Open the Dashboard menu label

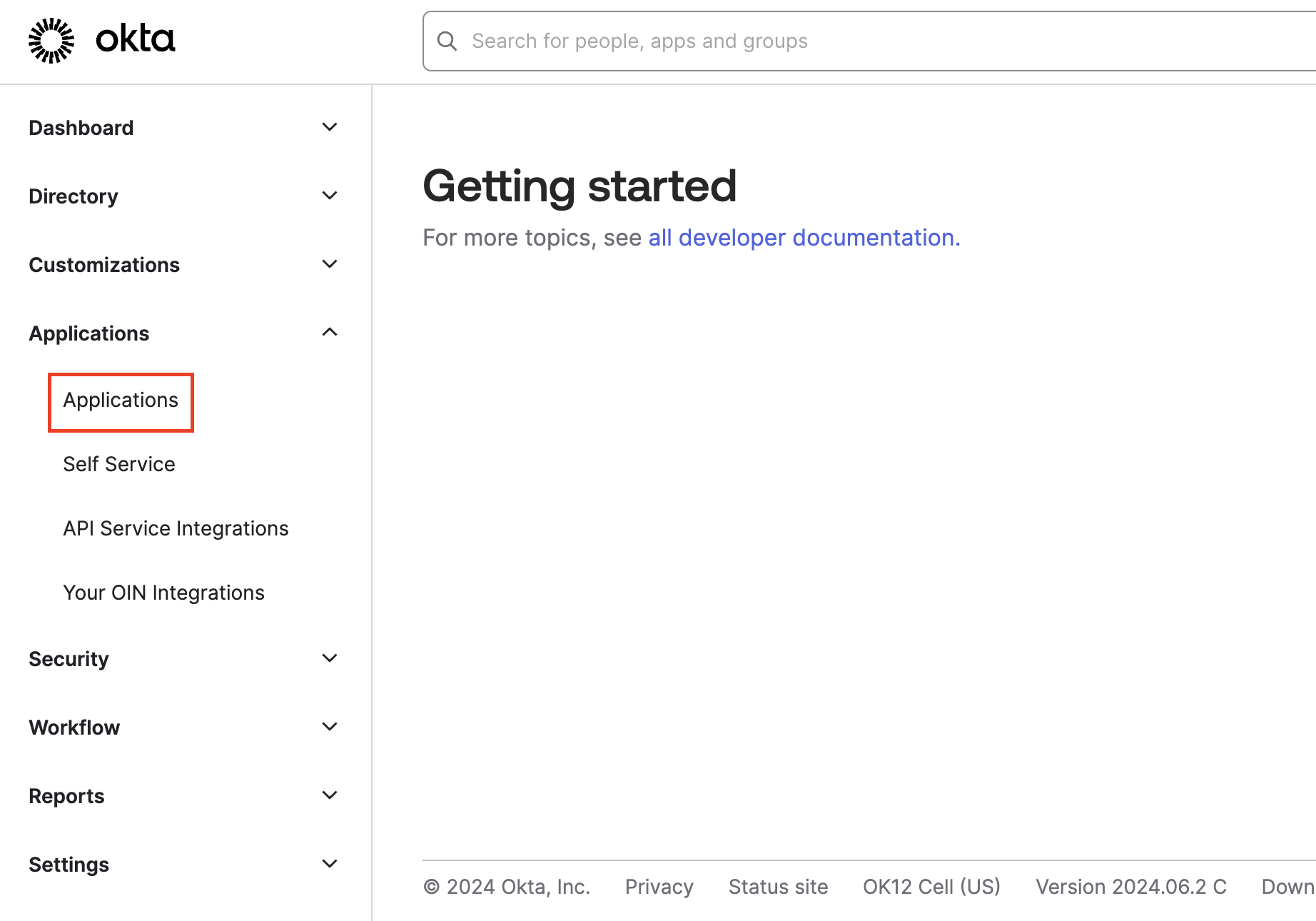81,128
